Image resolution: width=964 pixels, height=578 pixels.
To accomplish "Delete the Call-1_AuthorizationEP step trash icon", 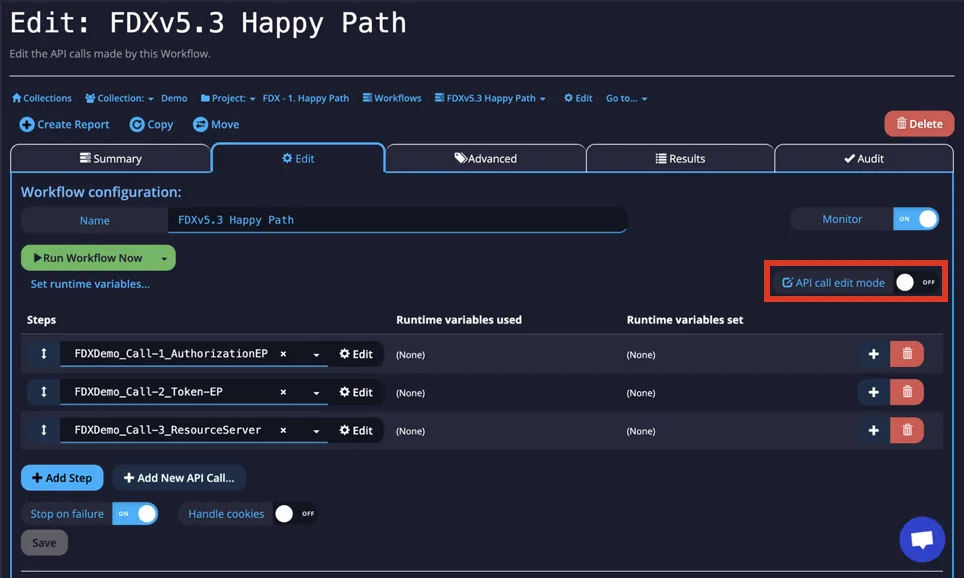I will (907, 354).
